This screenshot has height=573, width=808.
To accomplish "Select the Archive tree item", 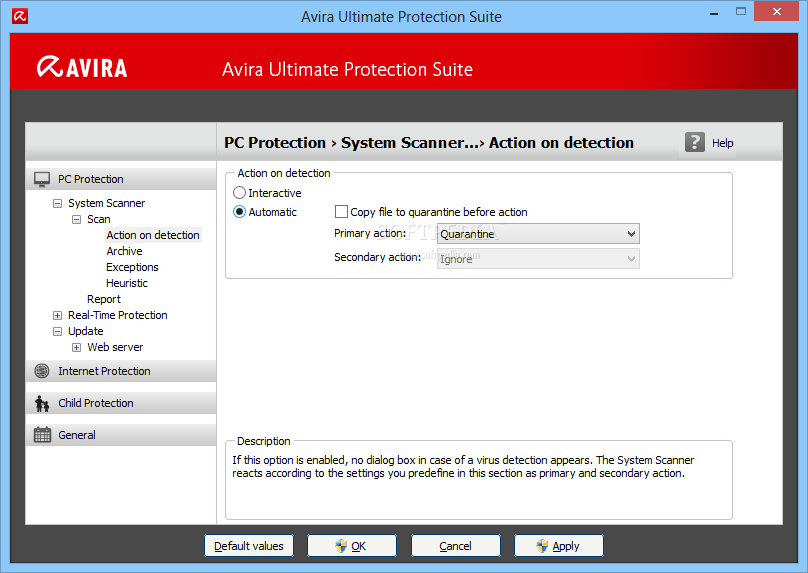I will click(x=124, y=251).
